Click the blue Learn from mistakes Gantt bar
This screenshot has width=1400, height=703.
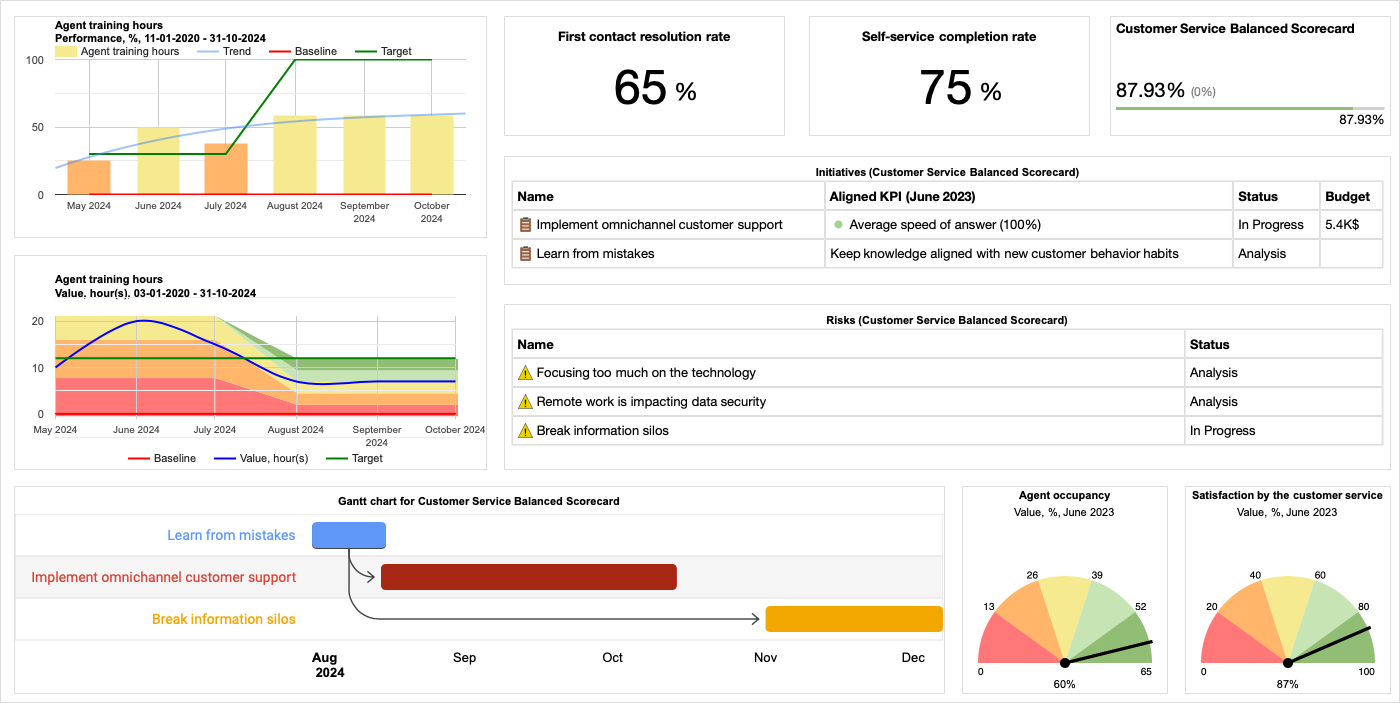pos(349,535)
